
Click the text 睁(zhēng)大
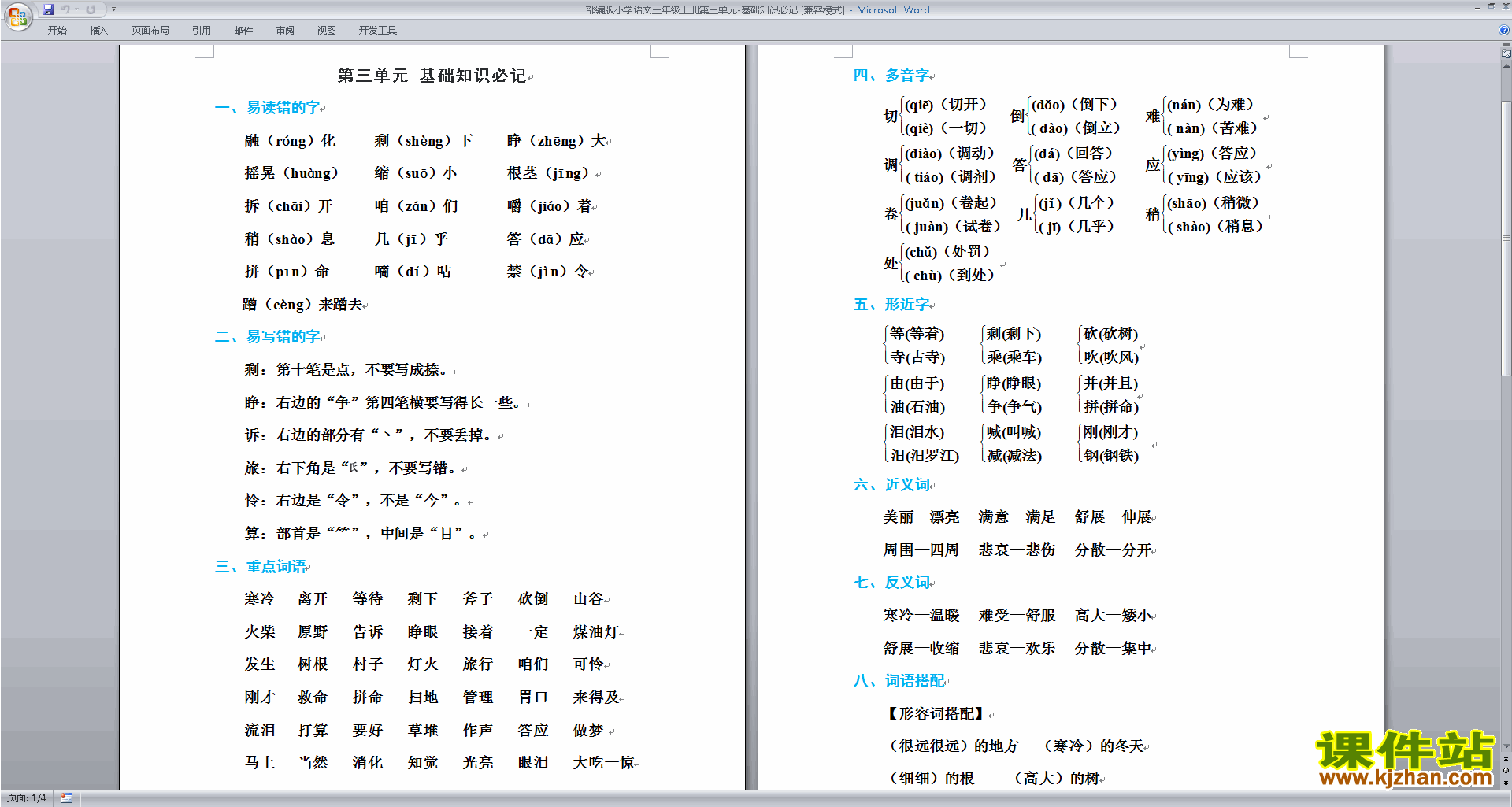557,141
